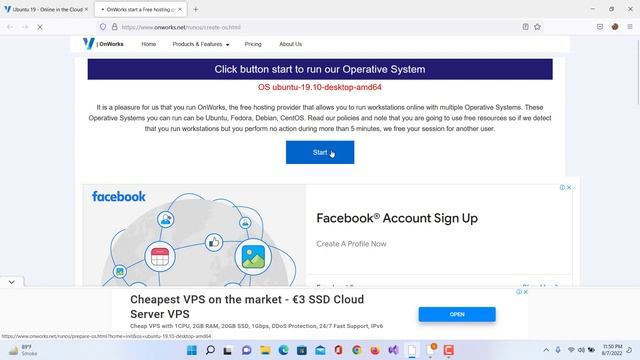Screen dimensions: 640x360
Task: Open the Windows Start menu
Action: (191, 350)
